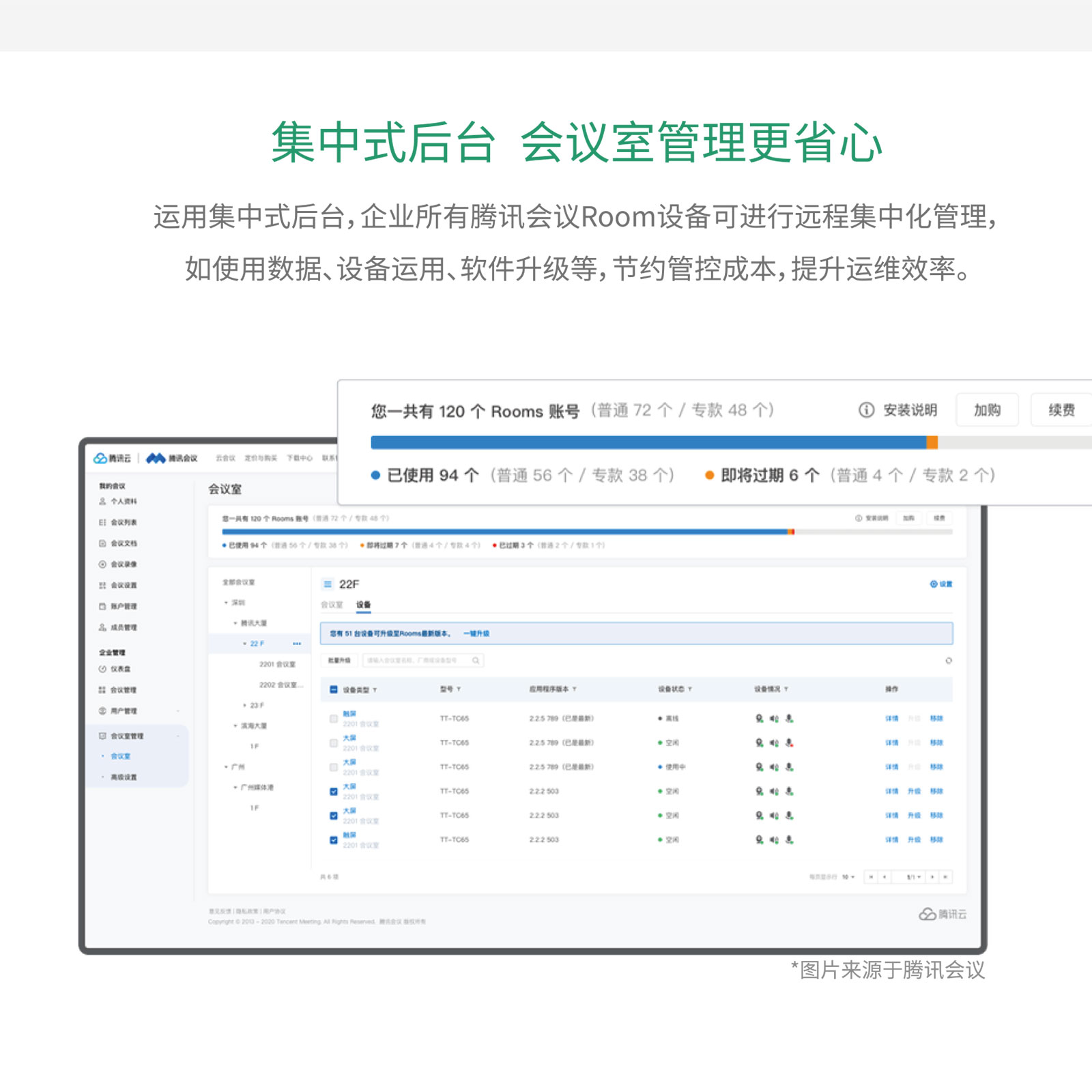The image size is (1092, 1092).
Task: Click the speaker status icon on the 离线 row
Action: click(774, 719)
